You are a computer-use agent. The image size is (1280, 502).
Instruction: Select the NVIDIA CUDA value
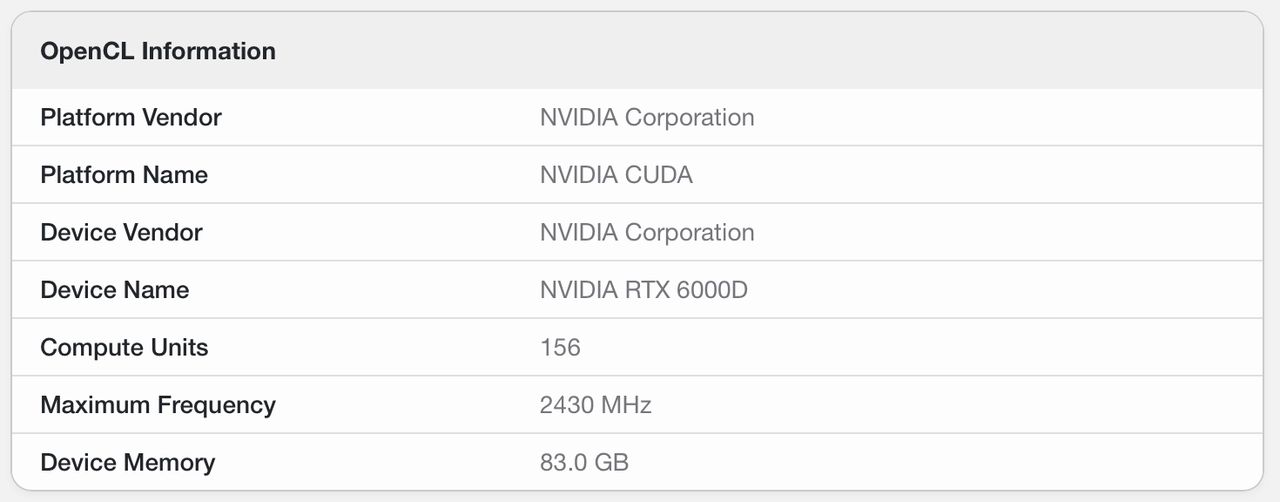pos(616,175)
